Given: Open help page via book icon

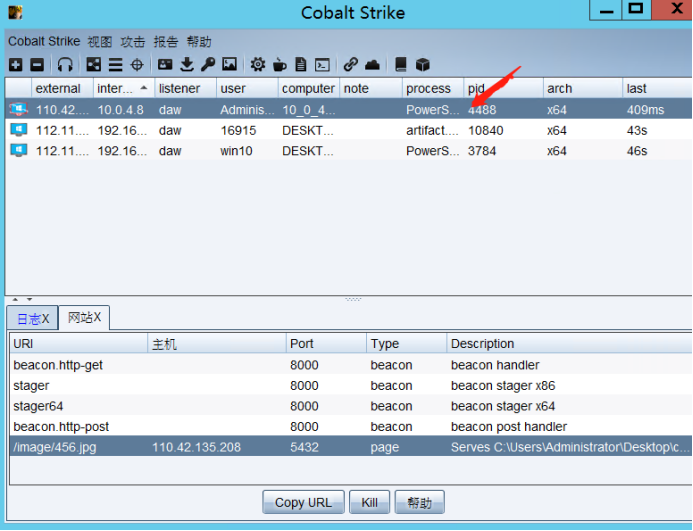Looking at the screenshot, I should 400,65.
